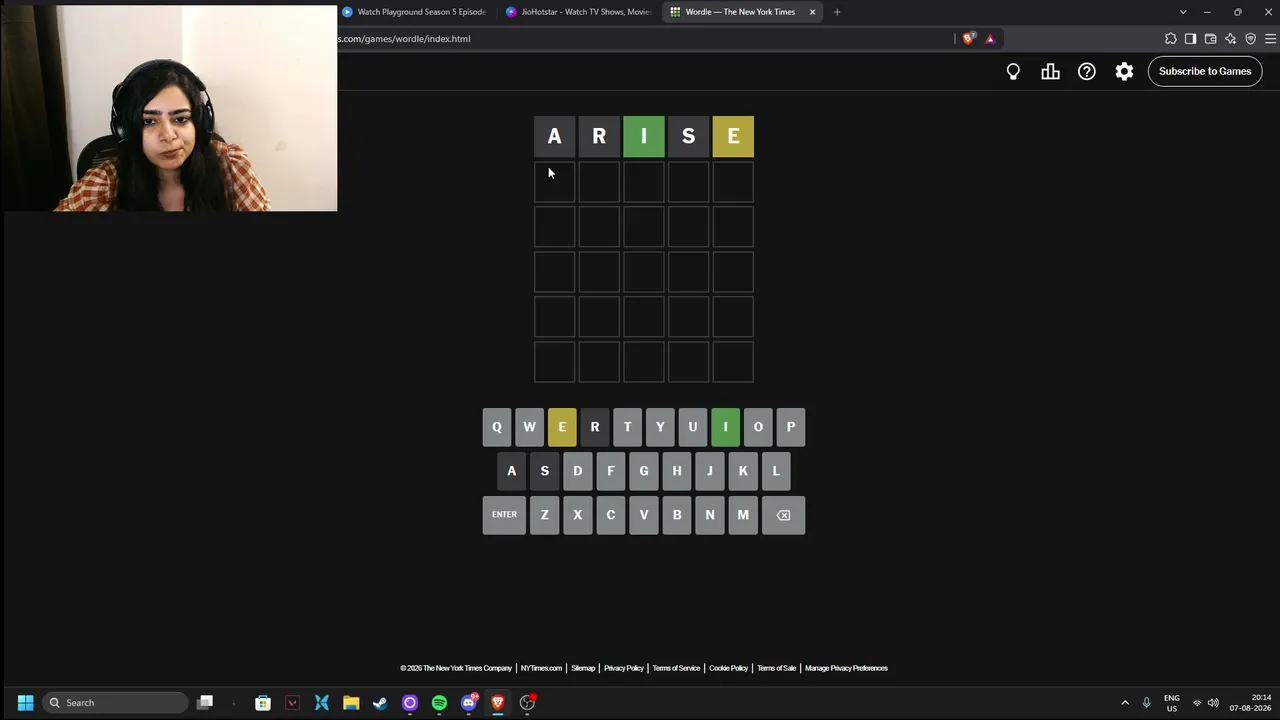This screenshot has width=1280, height=720.
Task: Switch to the JioHotstar tab
Action: [x=580, y=12]
